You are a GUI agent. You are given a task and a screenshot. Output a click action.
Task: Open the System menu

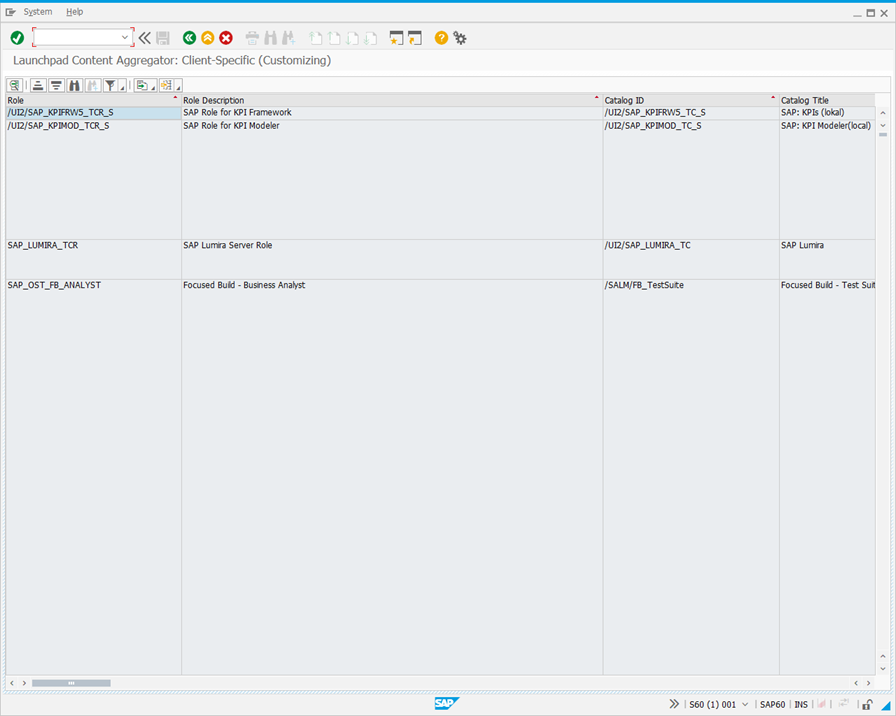click(x=36, y=11)
